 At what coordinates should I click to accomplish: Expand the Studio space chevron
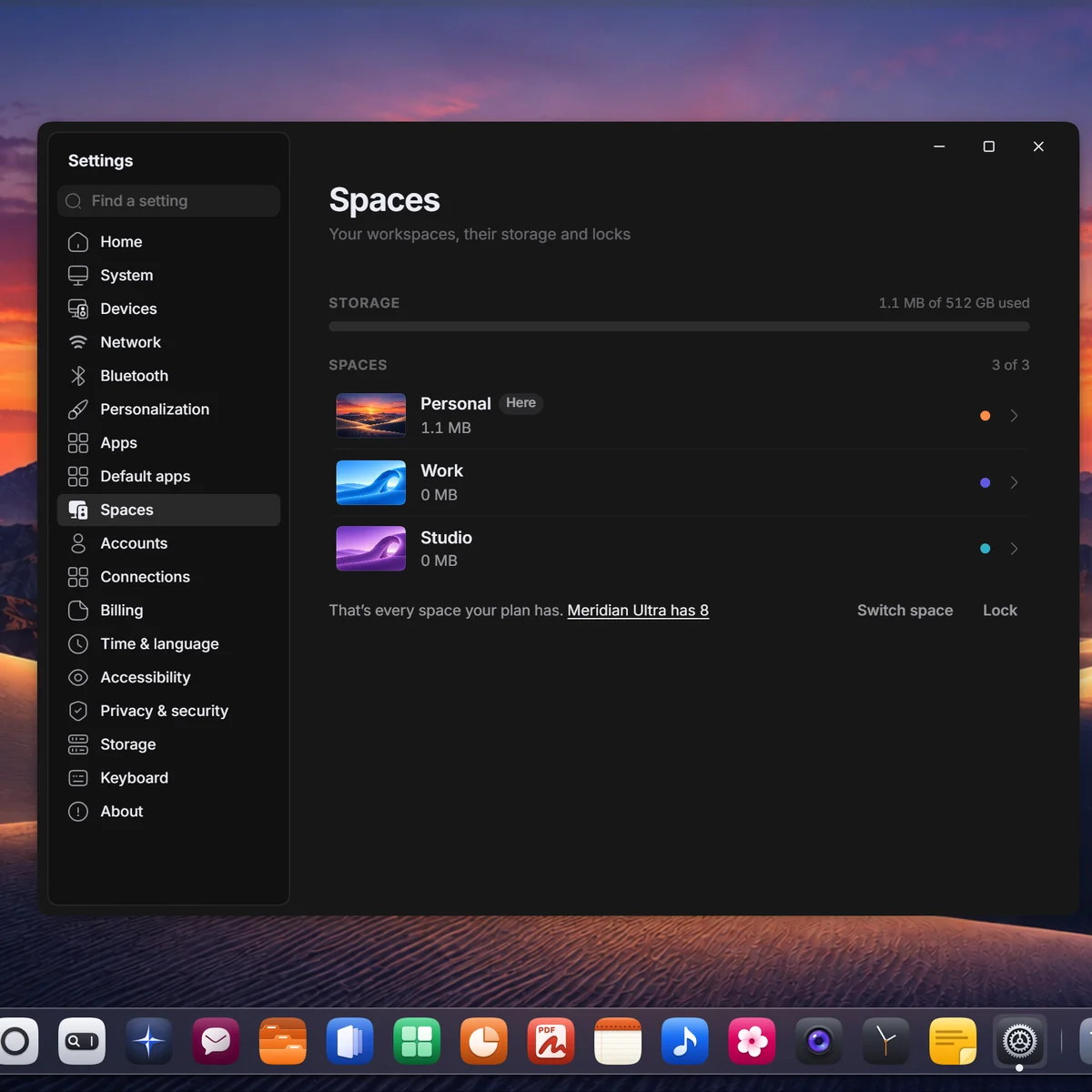(x=1014, y=549)
